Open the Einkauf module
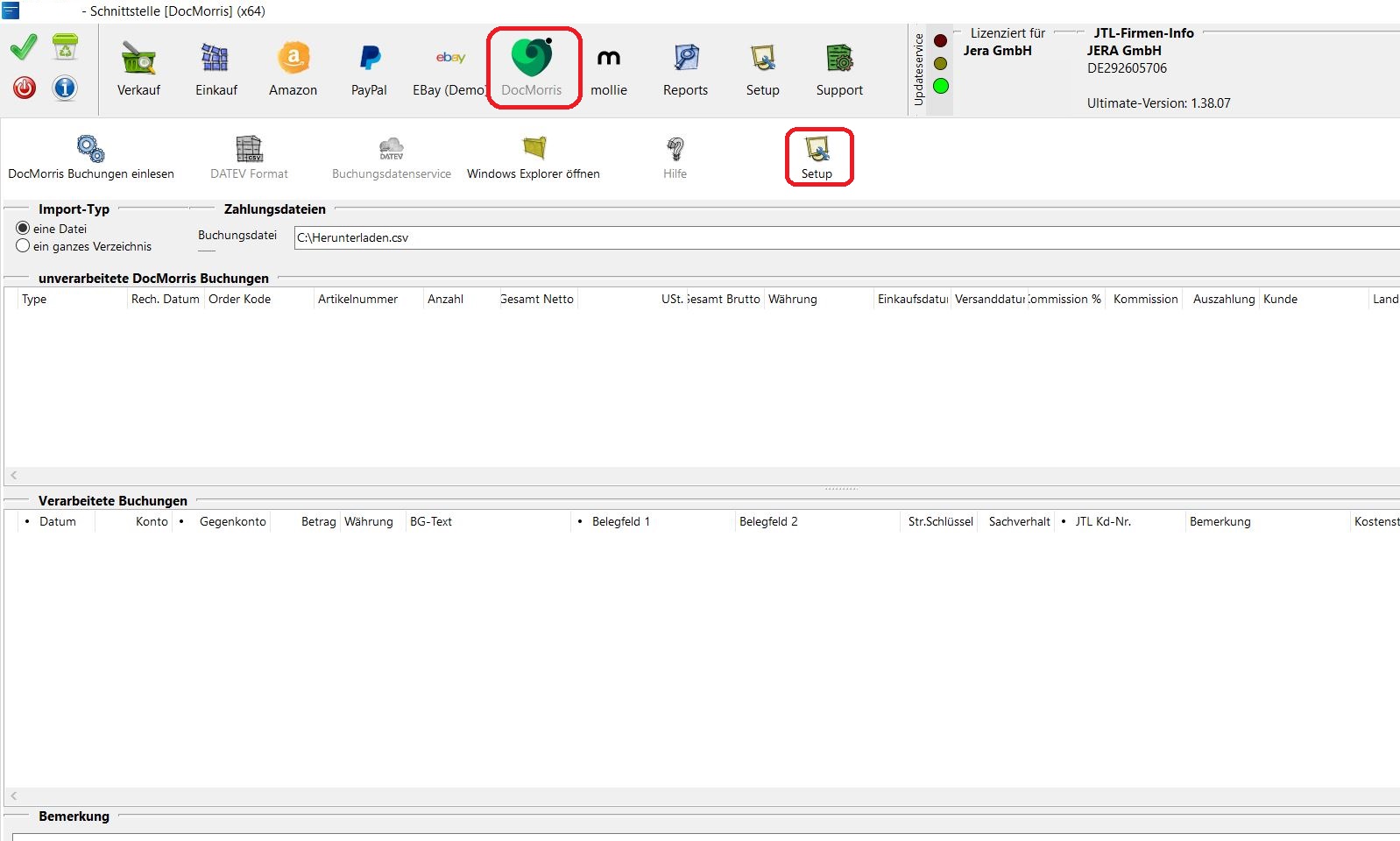This screenshot has width=1400, height=841. tap(216, 68)
